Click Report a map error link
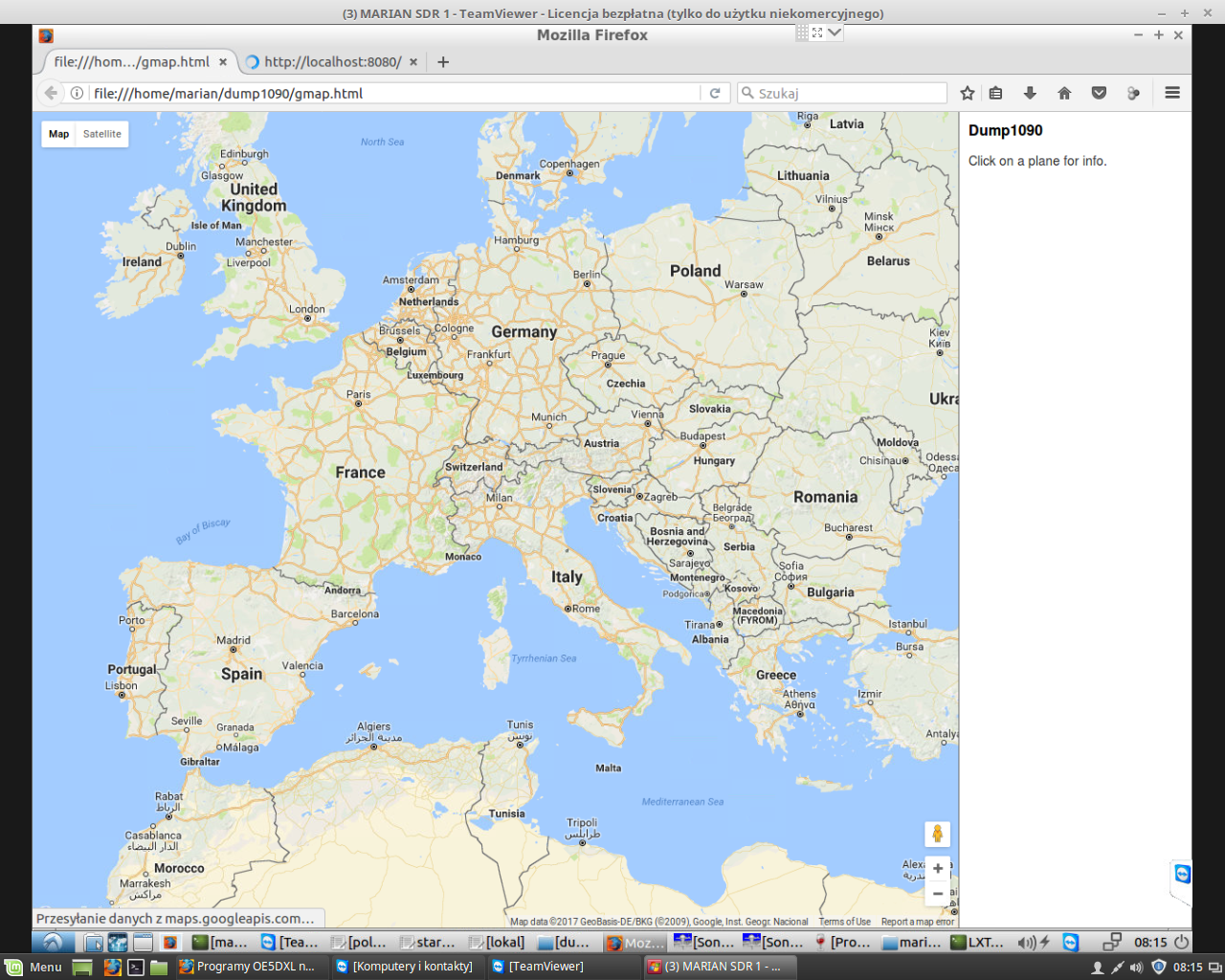The width and height of the screenshot is (1225, 980). (x=918, y=922)
